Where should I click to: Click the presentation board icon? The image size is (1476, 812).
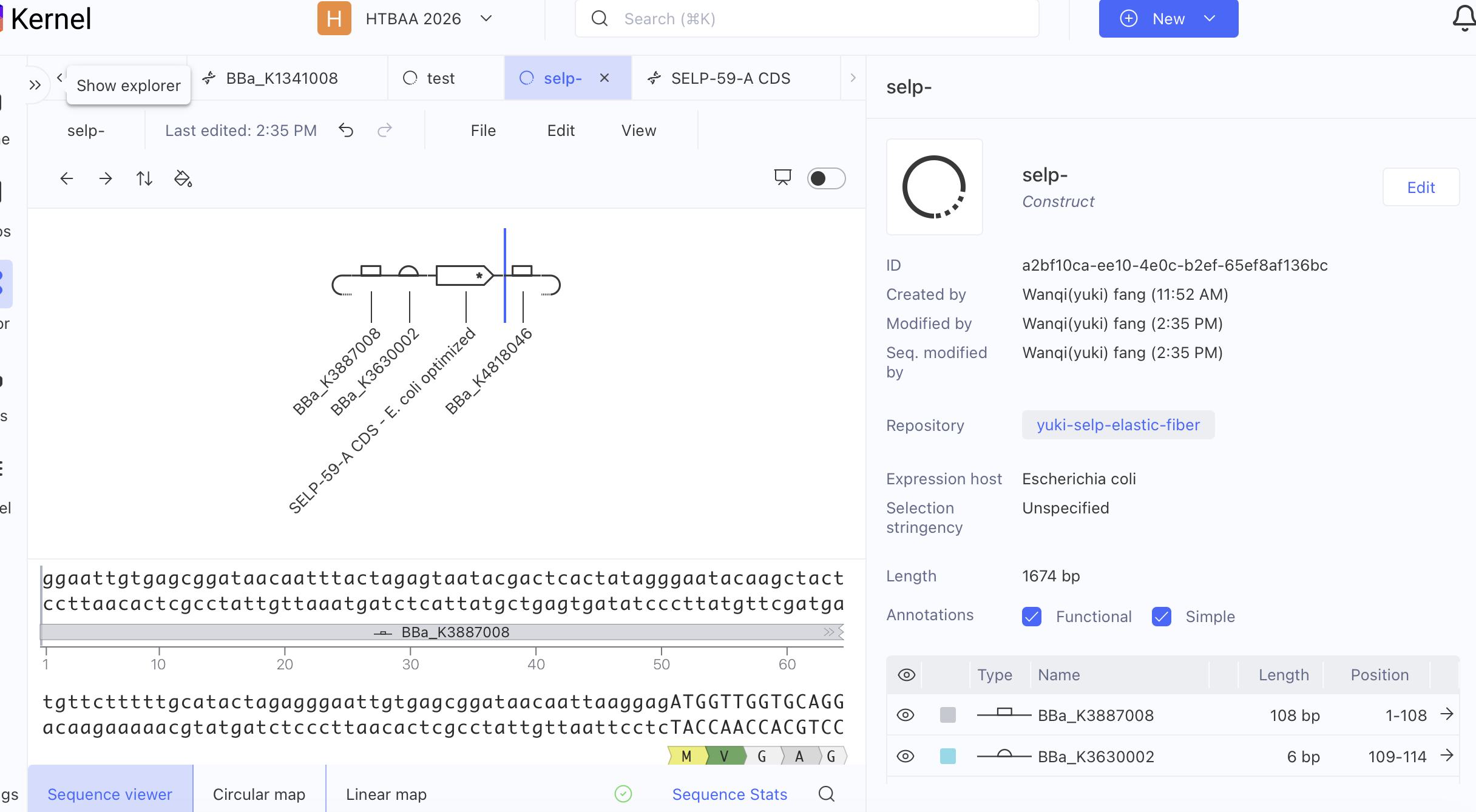[x=783, y=177]
